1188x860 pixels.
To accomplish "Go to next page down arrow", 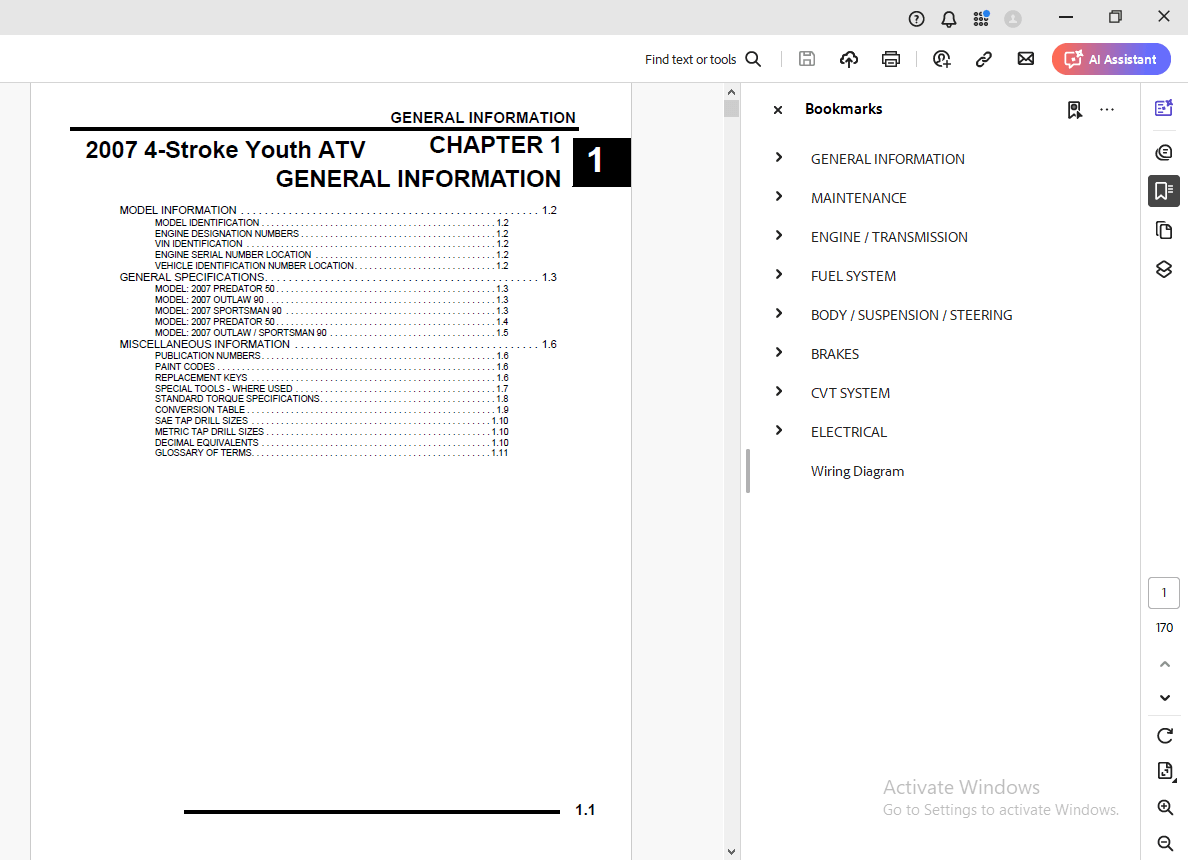I will tap(1164, 698).
